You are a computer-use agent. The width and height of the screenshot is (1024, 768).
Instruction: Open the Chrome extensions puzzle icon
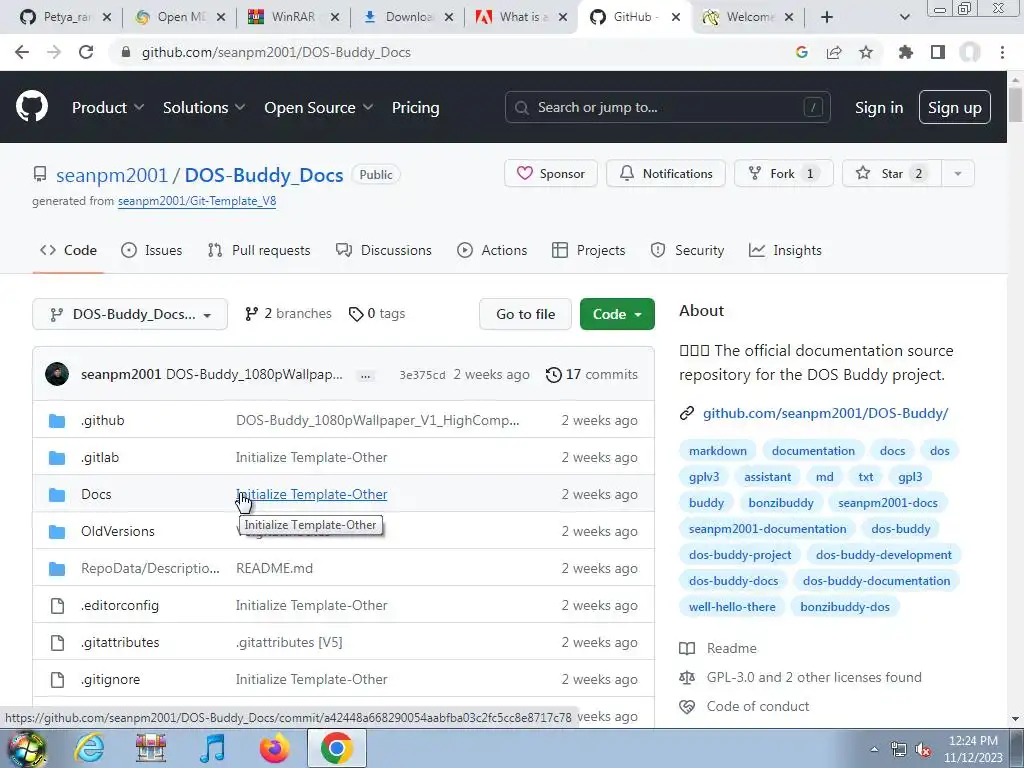pyautogui.click(x=905, y=52)
